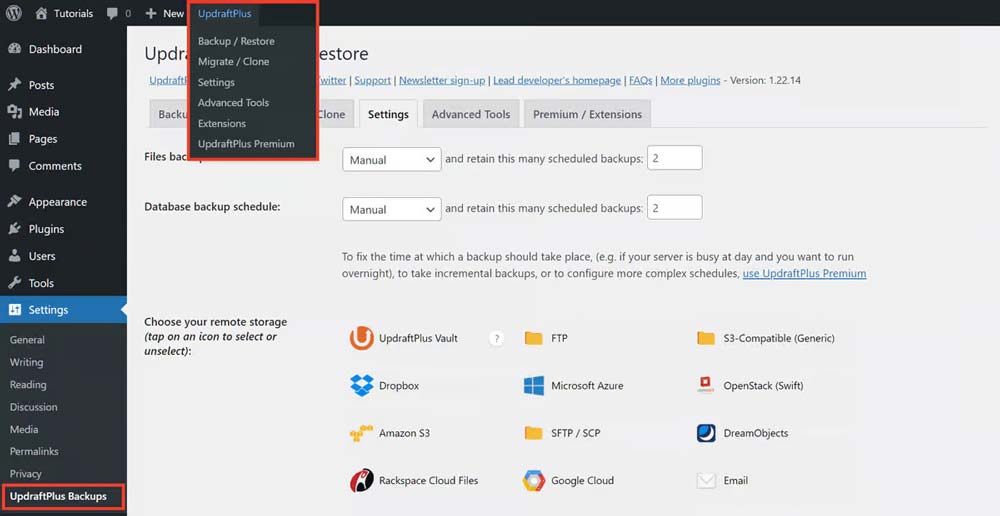Open Writing settings submenu item

click(26, 362)
